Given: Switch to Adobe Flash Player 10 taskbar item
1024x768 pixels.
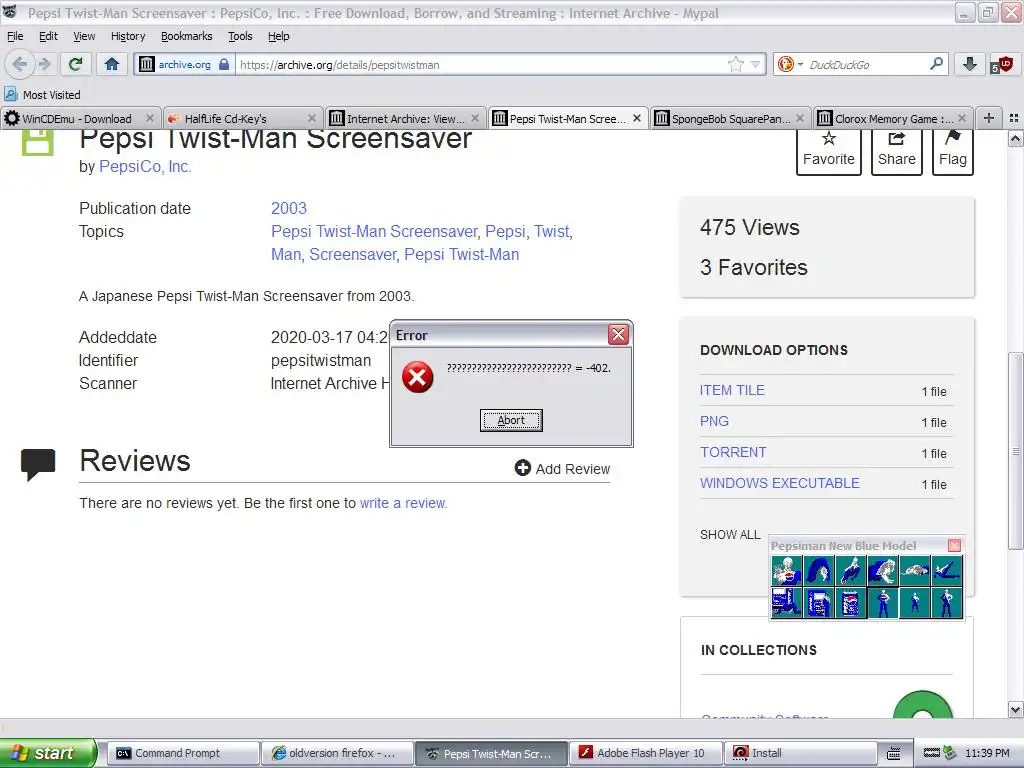Looking at the screenshot, I should tap(646, 753).
